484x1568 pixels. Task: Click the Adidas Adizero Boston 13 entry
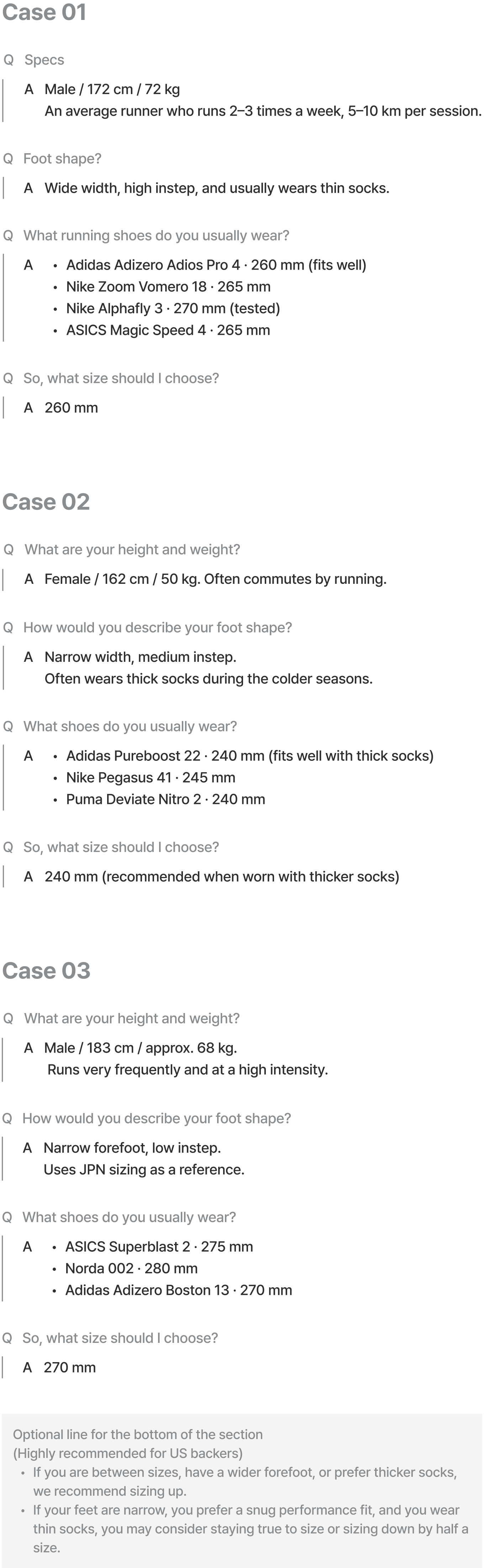point(178,1291)
